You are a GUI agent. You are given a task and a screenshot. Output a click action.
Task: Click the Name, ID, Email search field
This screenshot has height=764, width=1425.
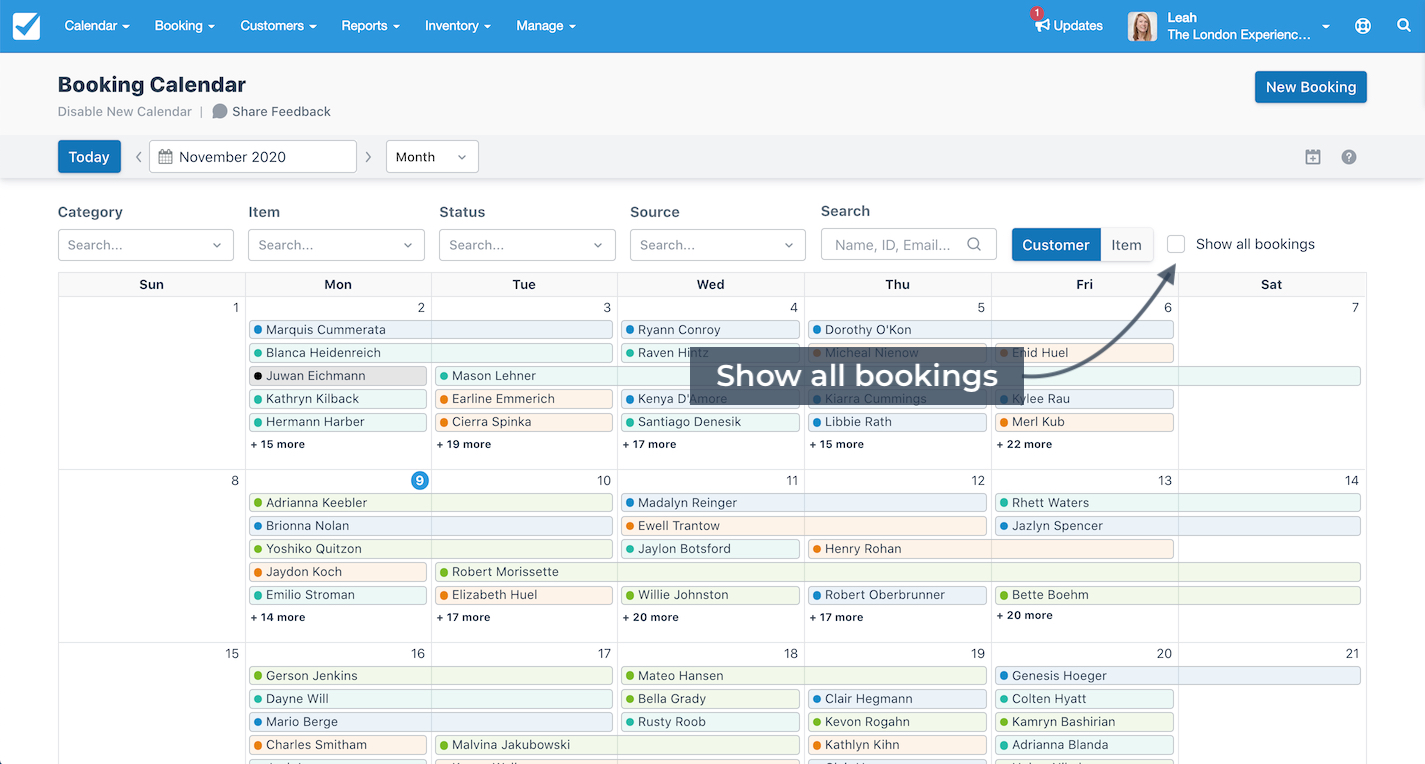pos(909,244)
